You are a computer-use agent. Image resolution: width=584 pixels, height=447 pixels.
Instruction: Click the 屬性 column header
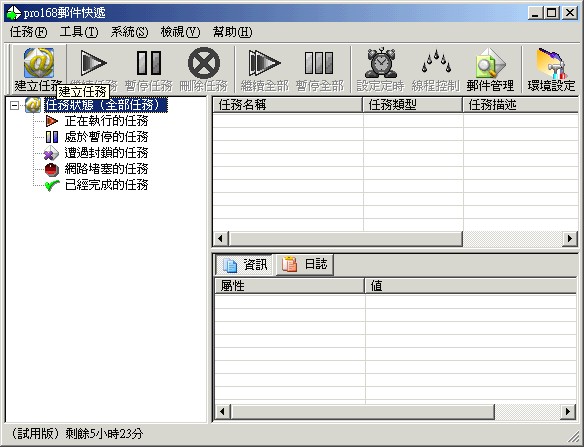[290, 286]
